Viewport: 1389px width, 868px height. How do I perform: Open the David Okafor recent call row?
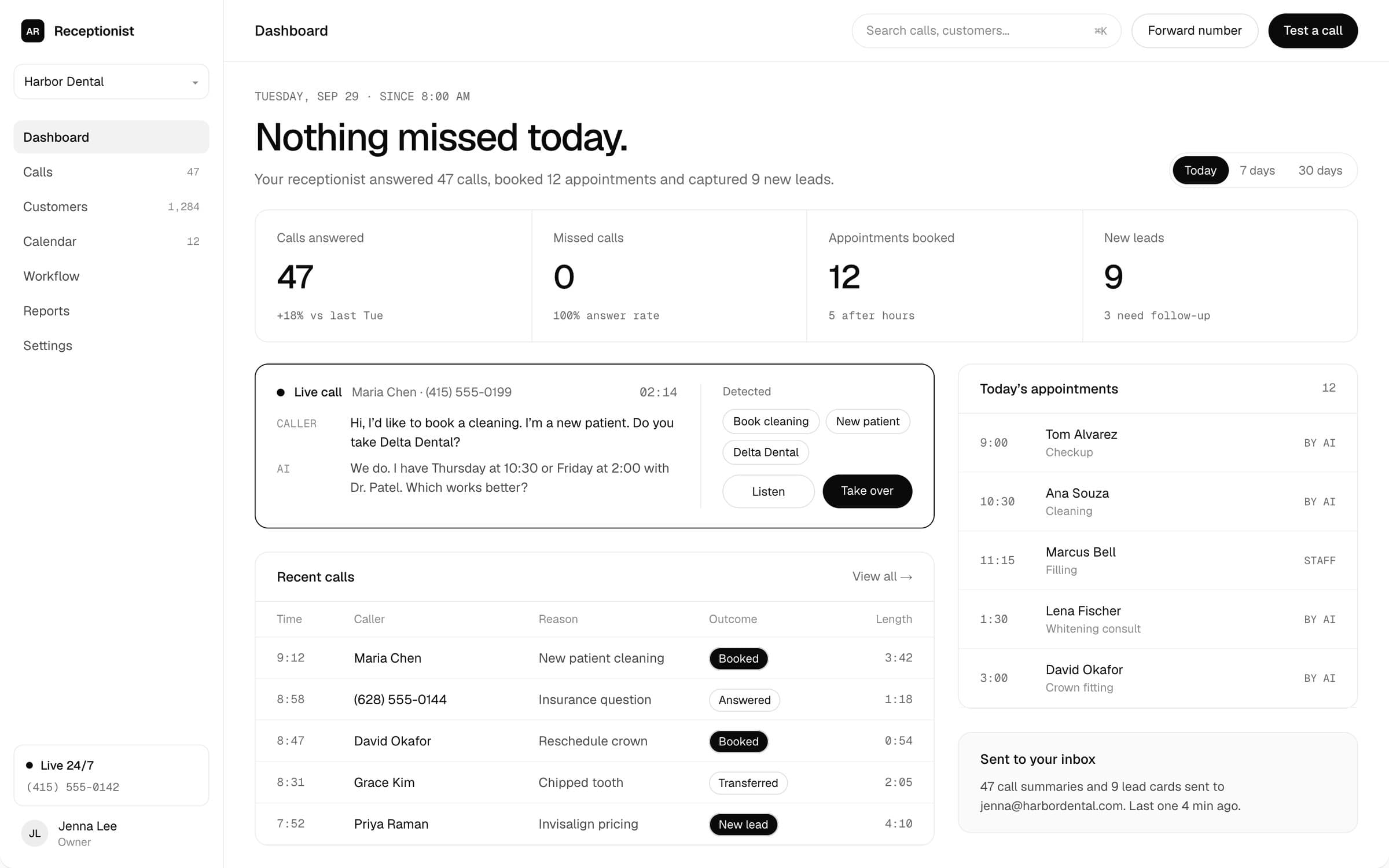pyautogui.click(x=594, y=741)
